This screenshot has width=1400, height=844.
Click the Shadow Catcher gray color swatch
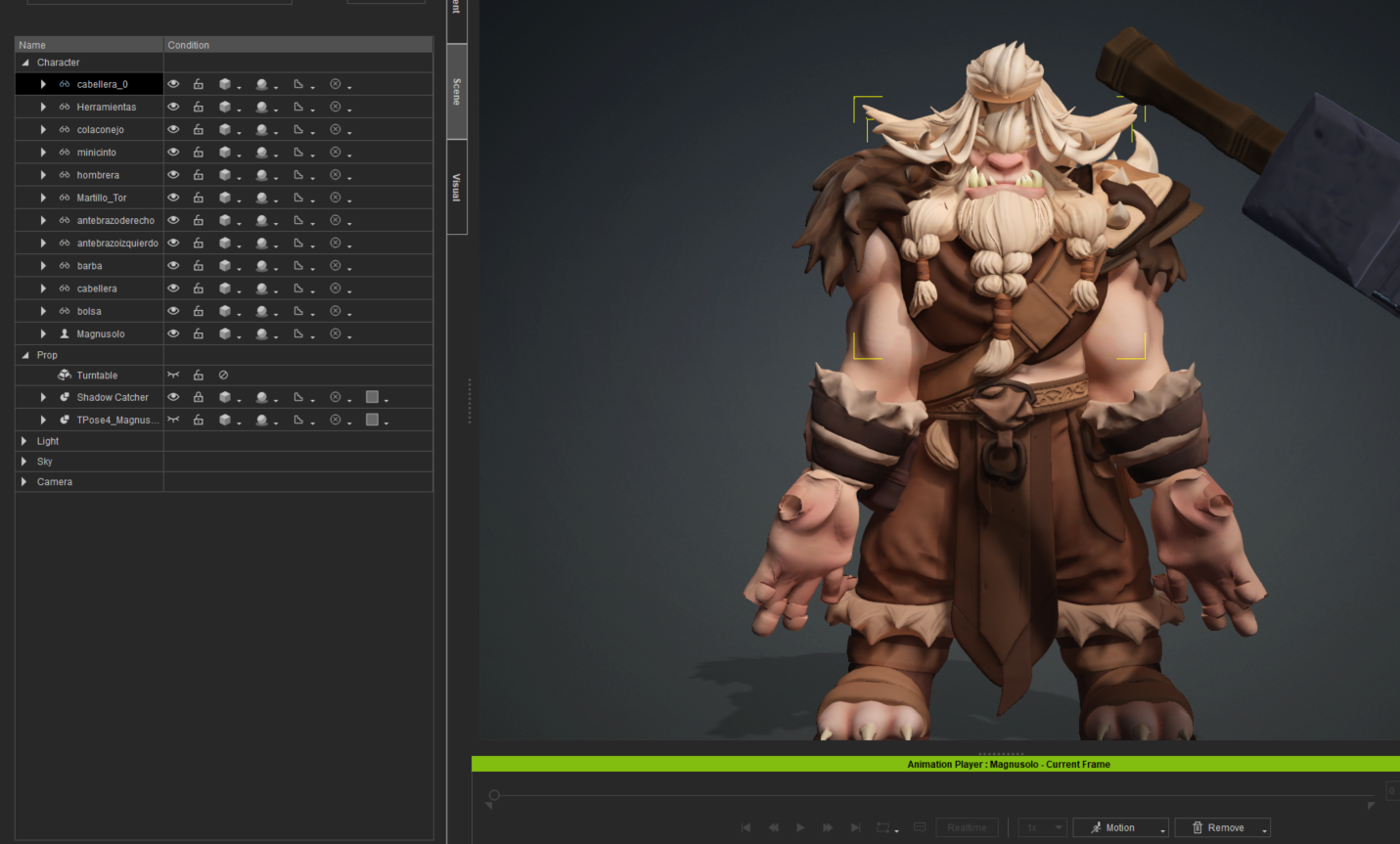coord(372,396)
